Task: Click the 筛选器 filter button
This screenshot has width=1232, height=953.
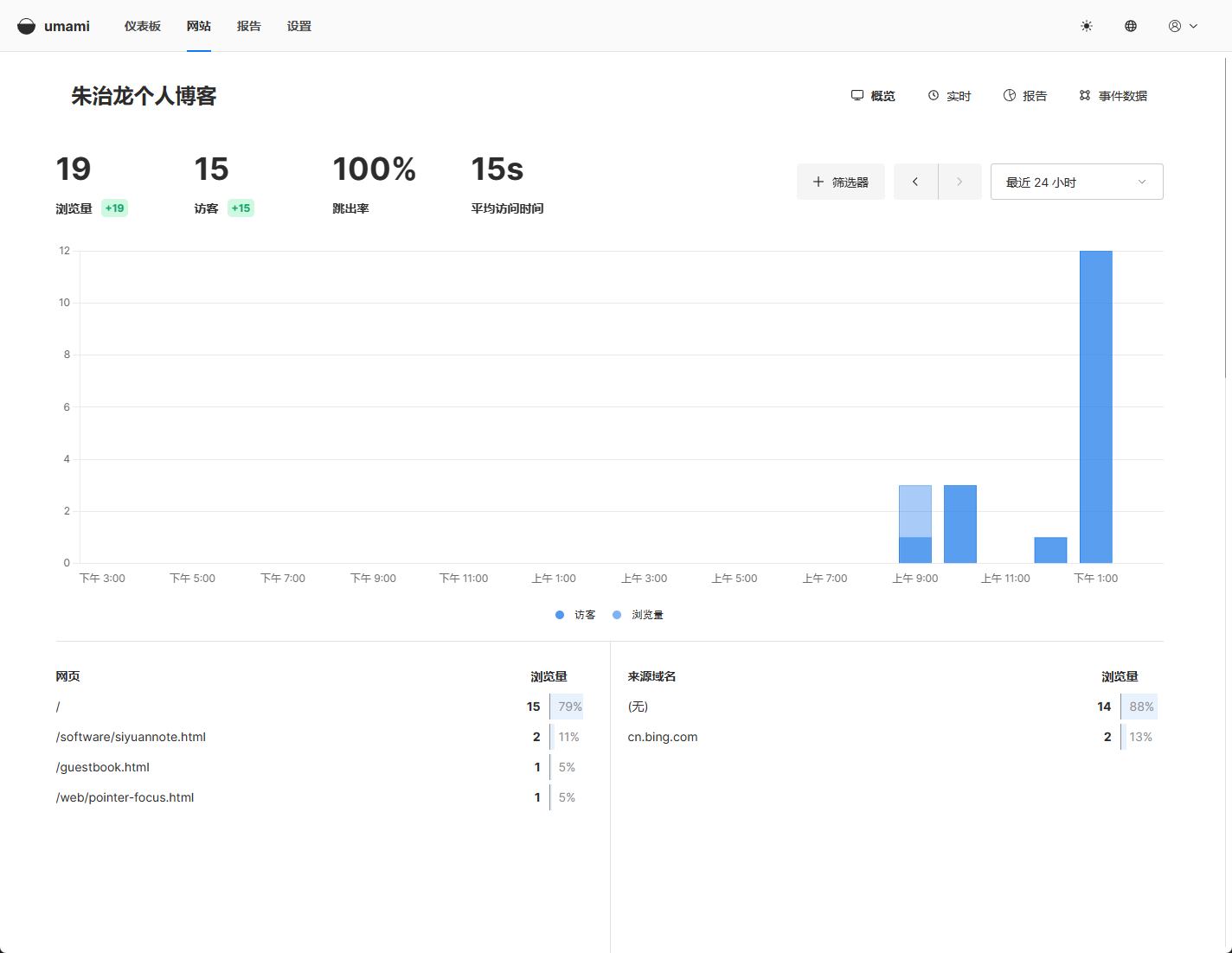Action: click(841, 182)
